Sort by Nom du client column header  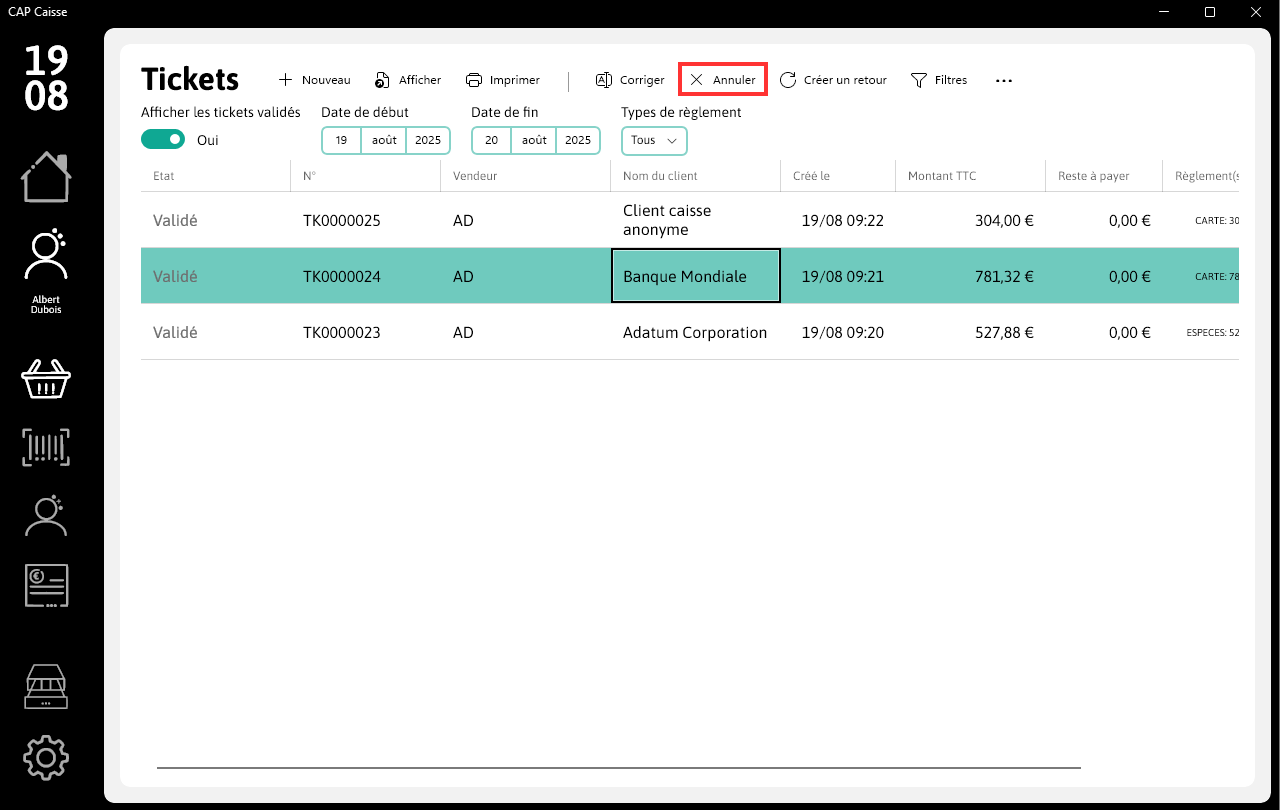click(696, 176)
